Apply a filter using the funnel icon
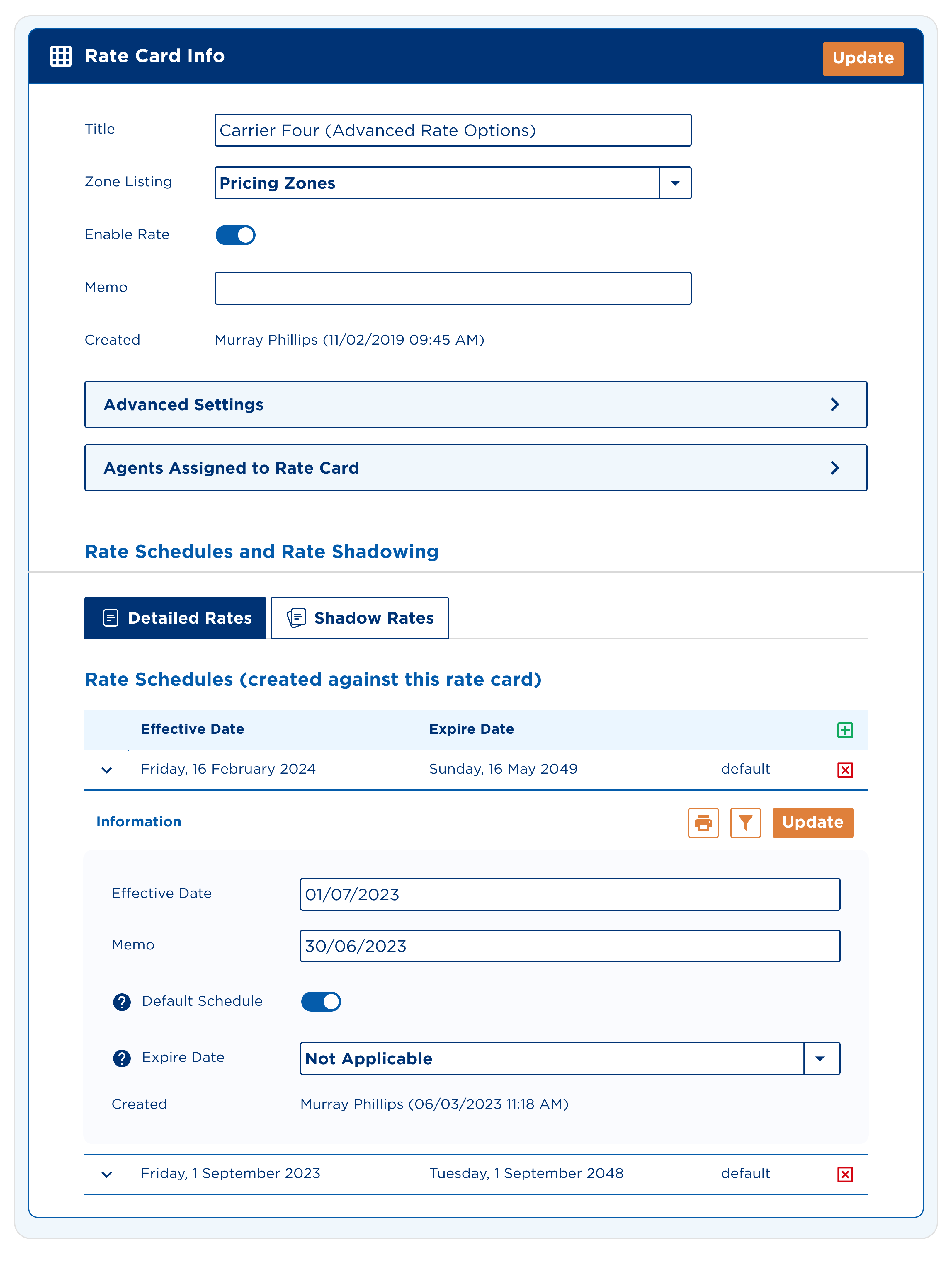Viewport: 952px width, 1273px height. pyautogui.click(x=745, y=823)
